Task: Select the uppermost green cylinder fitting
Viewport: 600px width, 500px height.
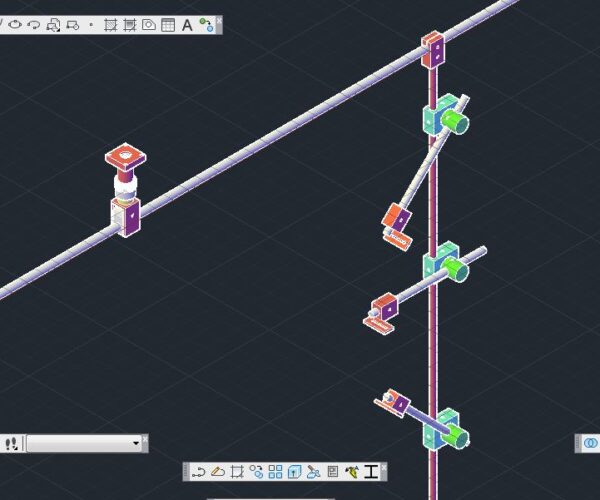Action: 455,122
